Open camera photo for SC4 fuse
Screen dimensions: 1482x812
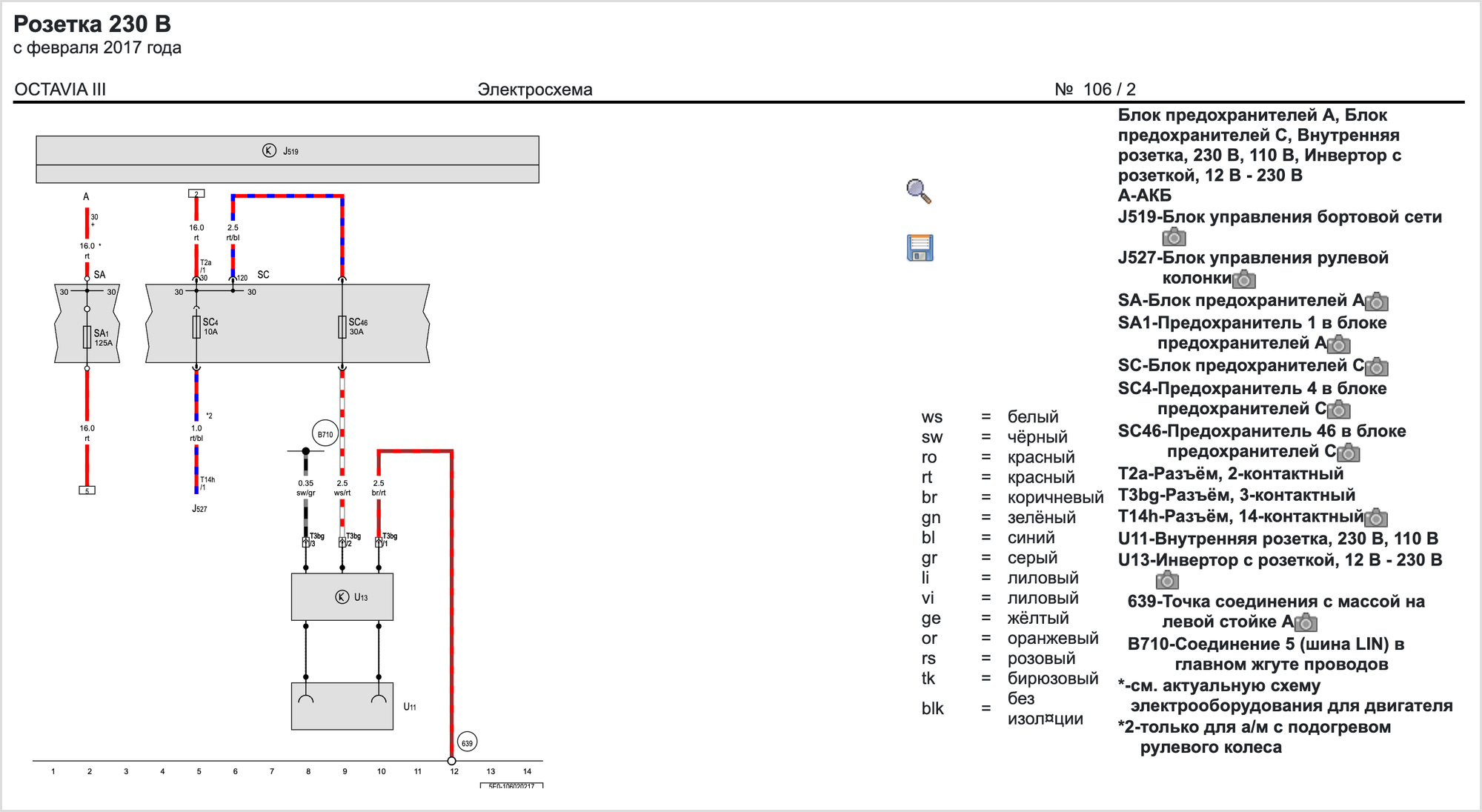point(1338,410)
